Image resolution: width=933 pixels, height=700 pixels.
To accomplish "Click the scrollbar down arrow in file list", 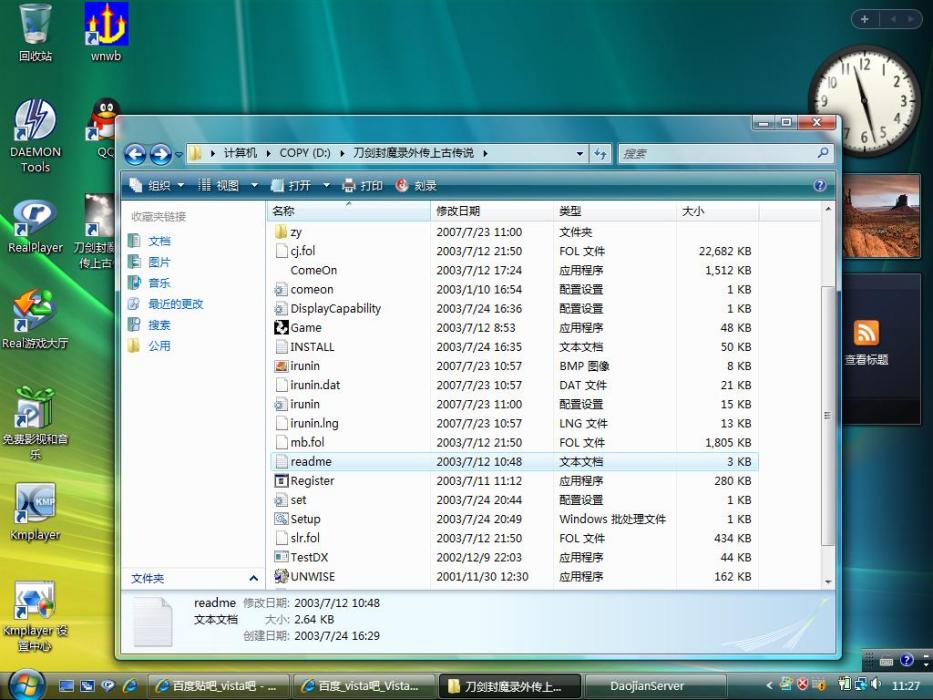I will tap(827, 582).
